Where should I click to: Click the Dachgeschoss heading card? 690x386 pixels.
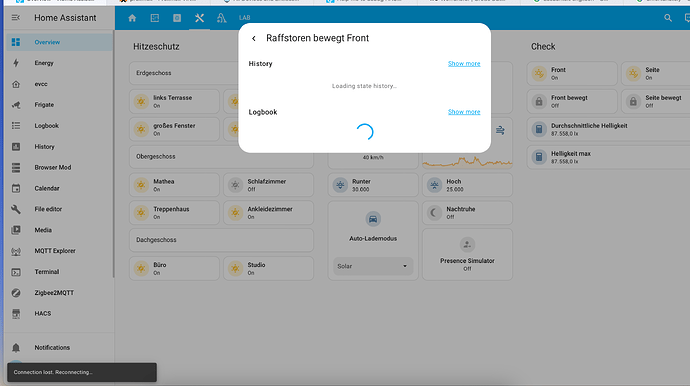[x=221, y=240]
